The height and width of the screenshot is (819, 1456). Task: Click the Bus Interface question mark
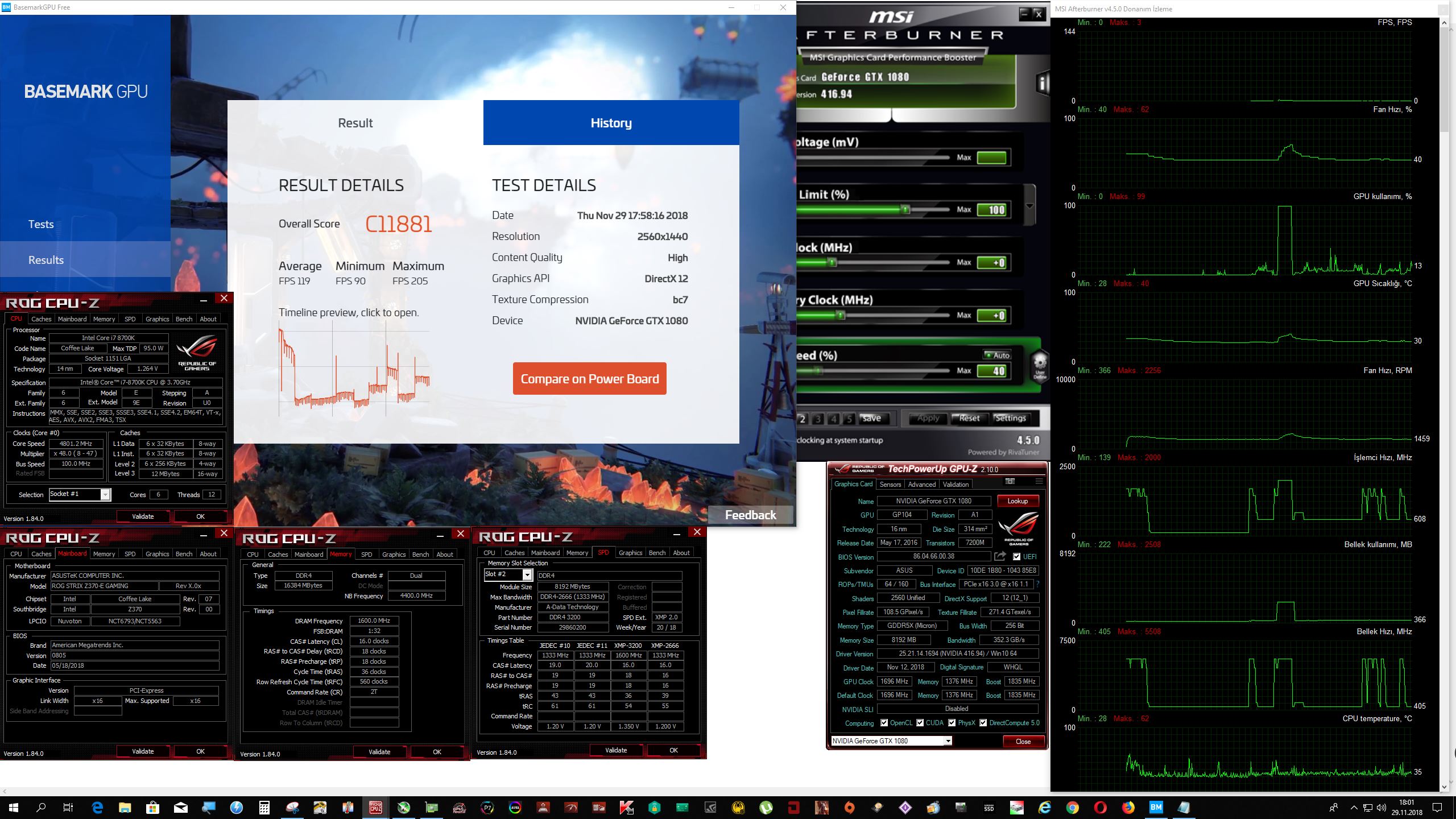1038,584
